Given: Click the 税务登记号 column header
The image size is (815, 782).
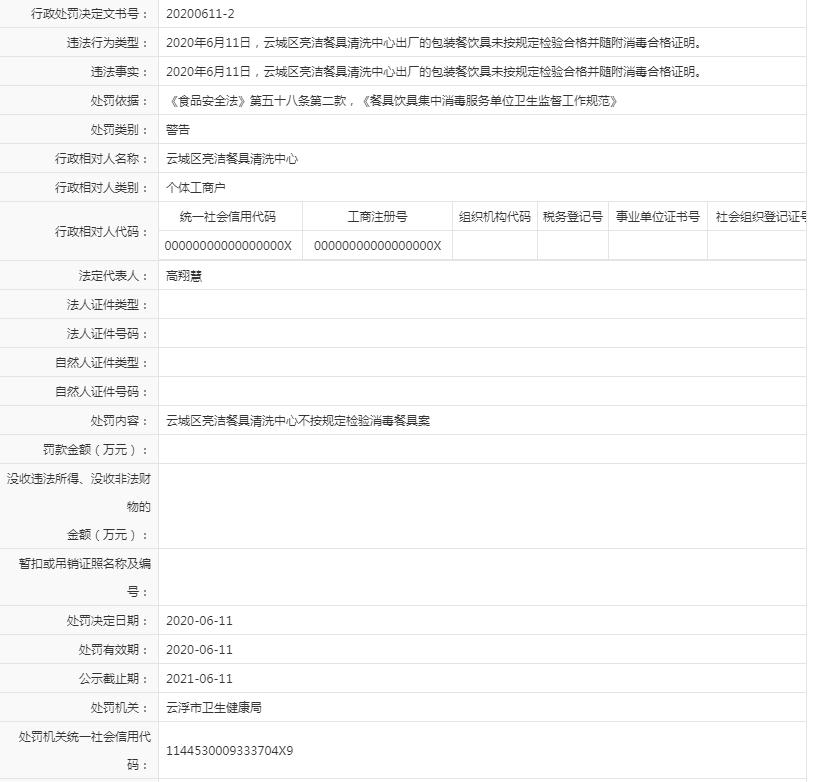Looking at the screenshot, I should pyautogui.click(x=573, y=216).
